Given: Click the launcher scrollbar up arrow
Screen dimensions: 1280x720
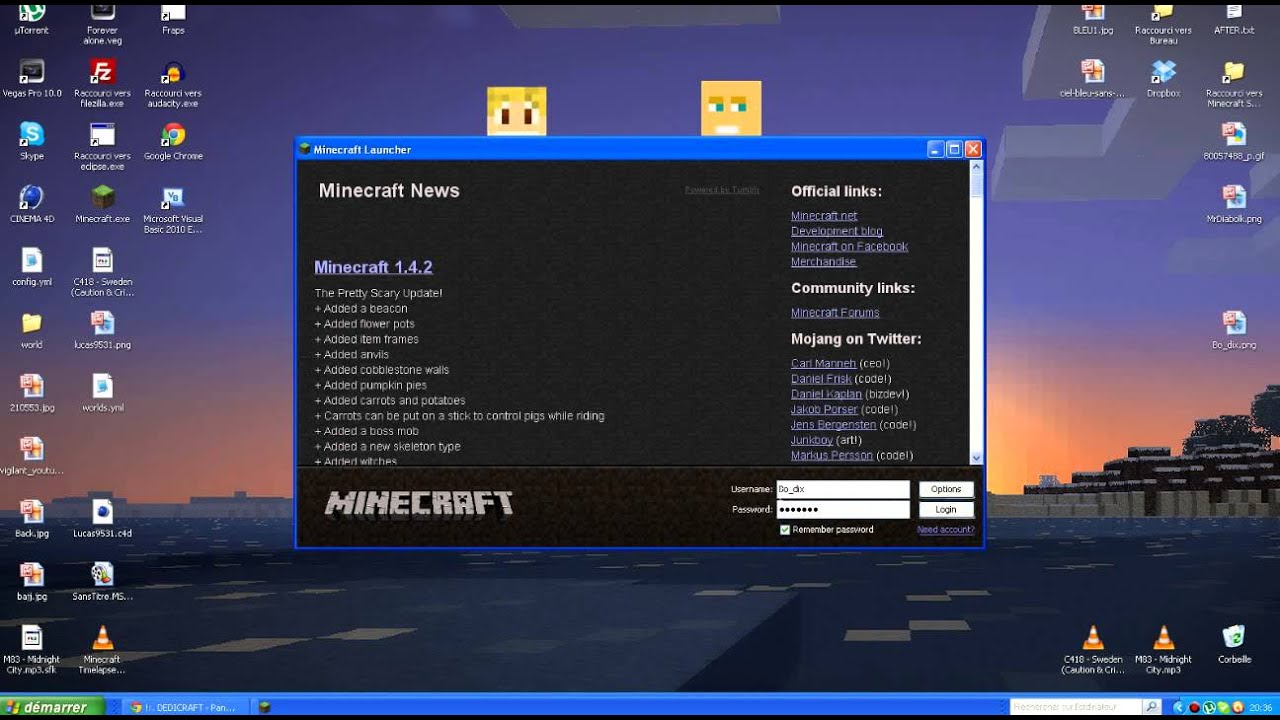Looking at the screenshot, I should 977,168.
